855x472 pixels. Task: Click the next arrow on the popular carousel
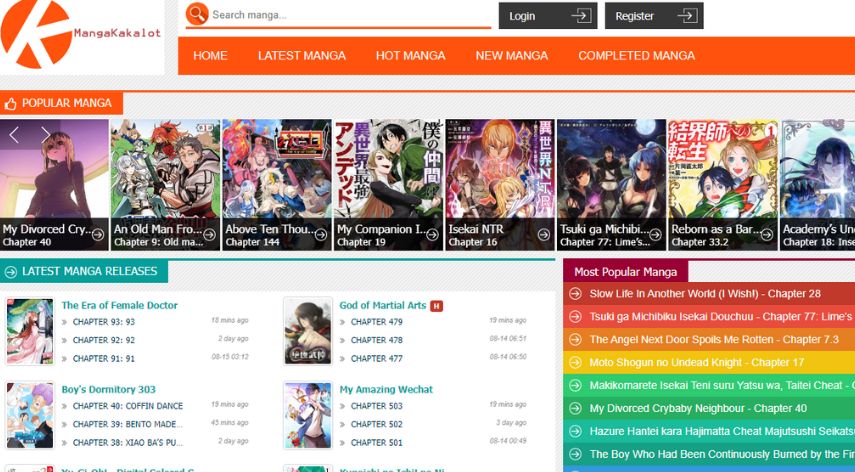point(45,135)
